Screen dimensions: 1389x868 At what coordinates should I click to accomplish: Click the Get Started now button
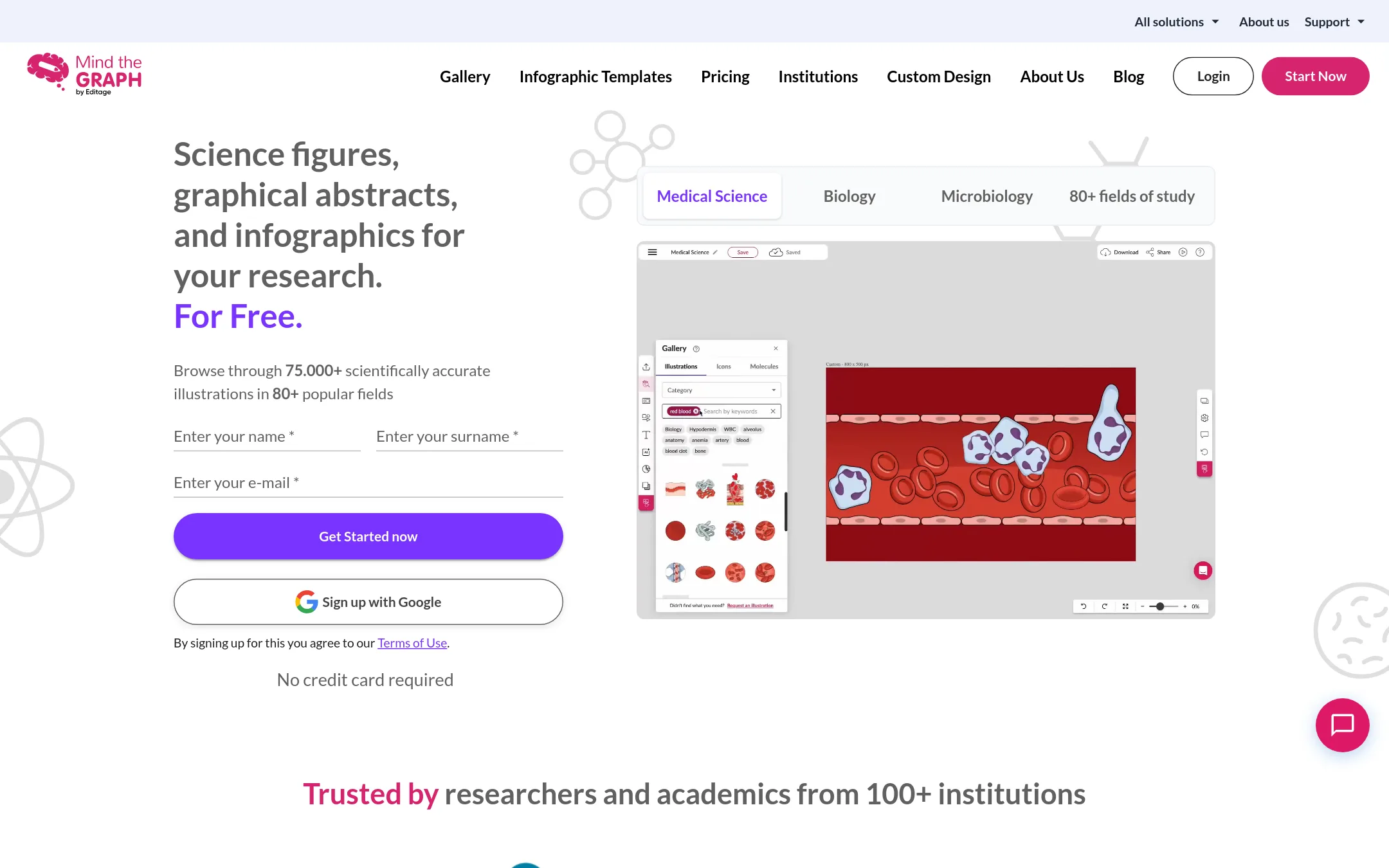click(x=368, y=536)
